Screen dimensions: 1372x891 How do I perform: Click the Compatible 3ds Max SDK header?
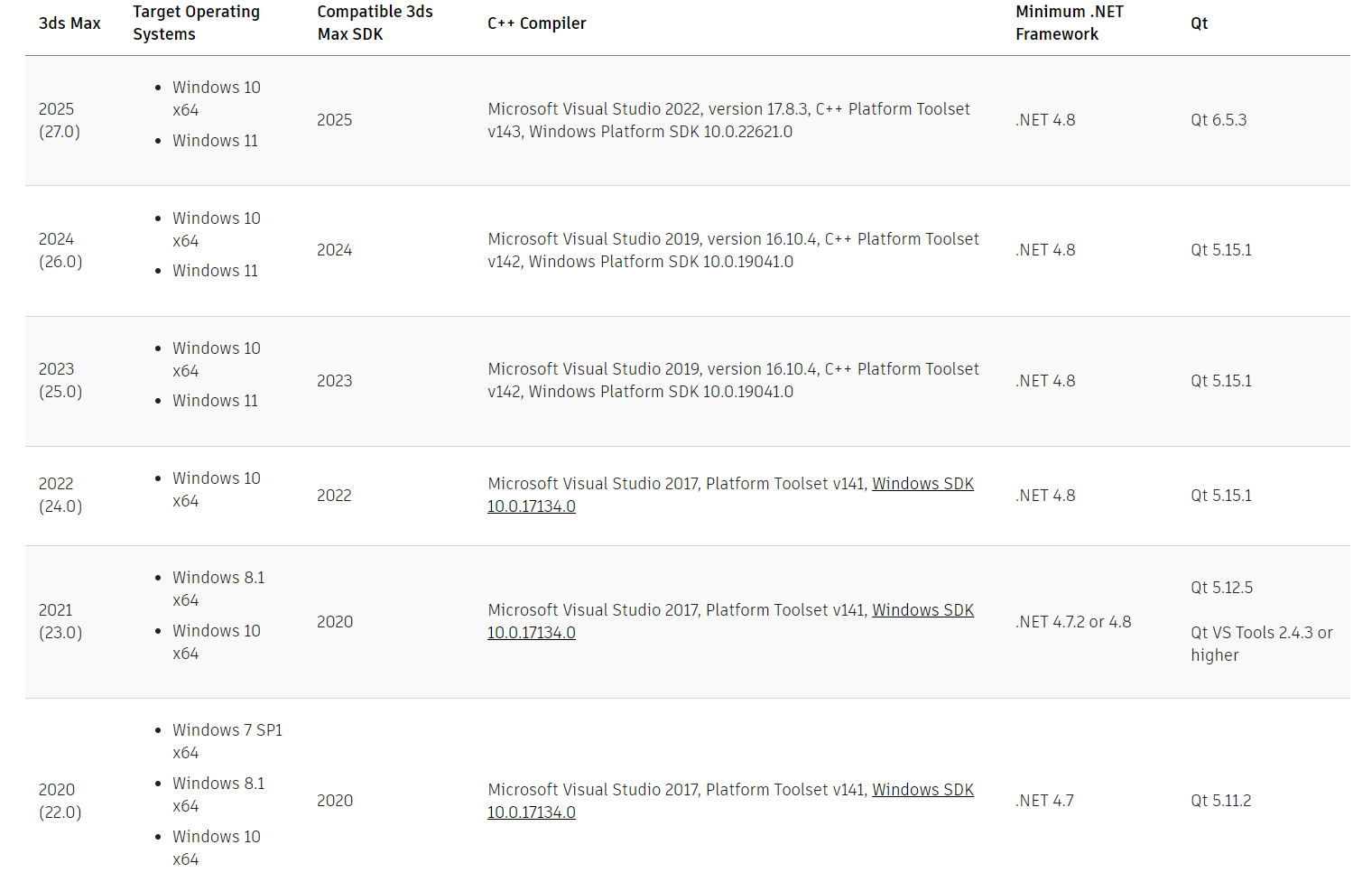(x=375, y=23)
